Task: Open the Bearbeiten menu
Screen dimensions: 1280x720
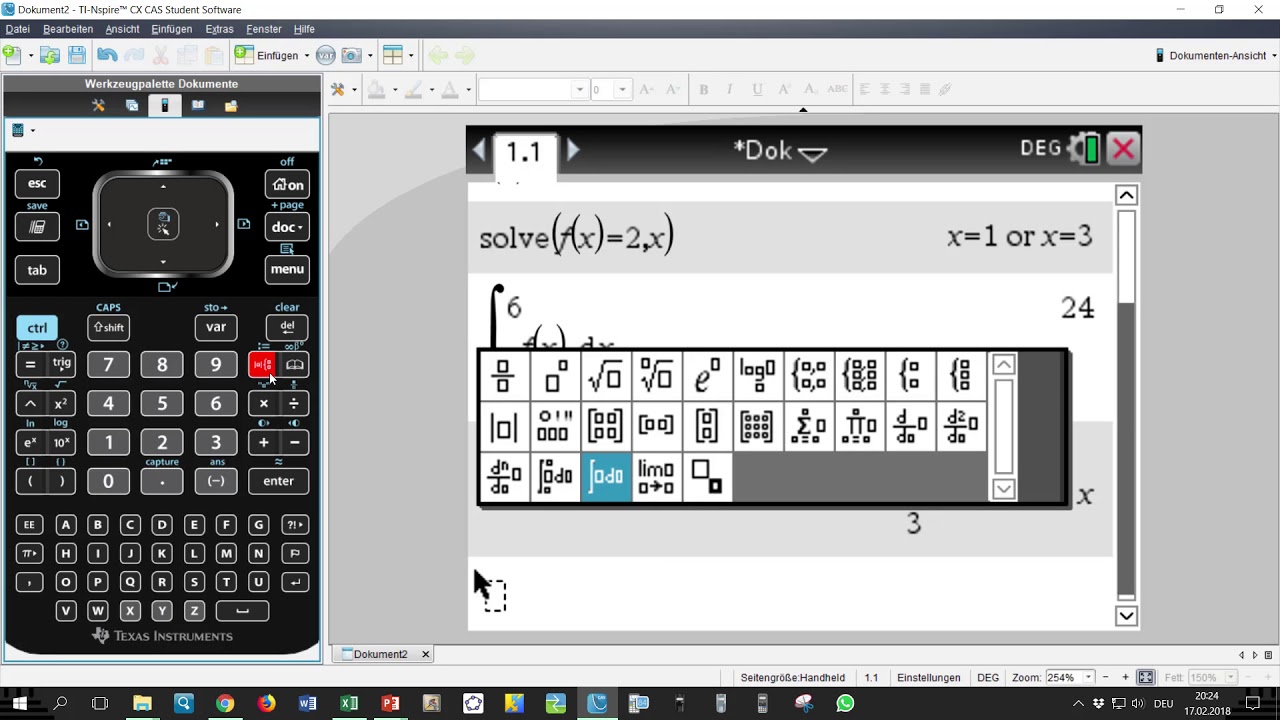Action: pyautogui.click(x=68, y=29)
